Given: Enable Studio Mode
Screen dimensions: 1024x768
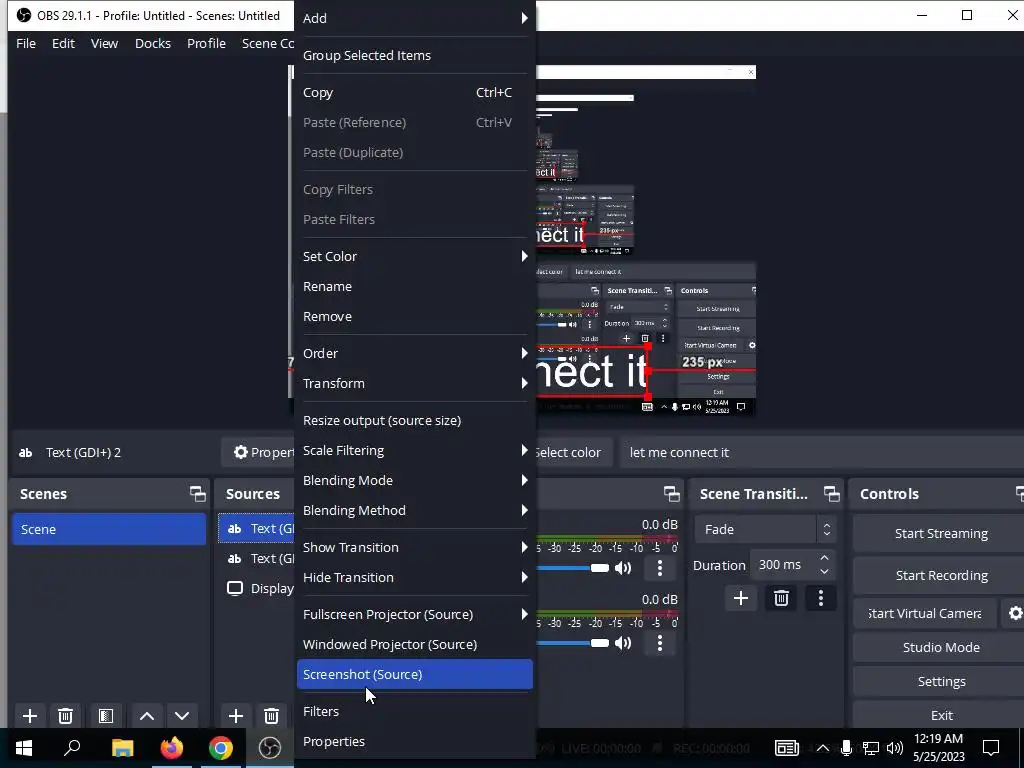Looking at the screenshot, I should [x=940, y=647].
